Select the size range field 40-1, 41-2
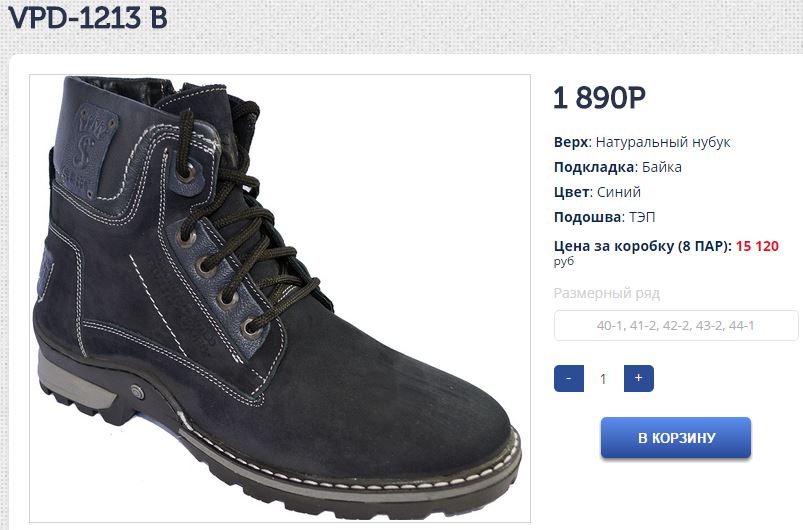Image resolution: width=803 pixels, height=530 pixels. tap(676, 326)
